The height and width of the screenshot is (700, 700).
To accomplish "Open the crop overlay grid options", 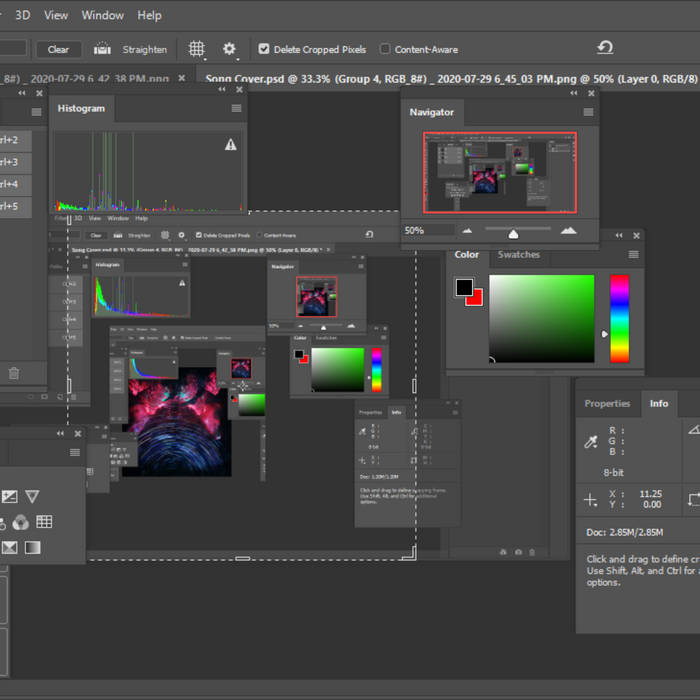I will pyautogui.click(x=197, y=49).
